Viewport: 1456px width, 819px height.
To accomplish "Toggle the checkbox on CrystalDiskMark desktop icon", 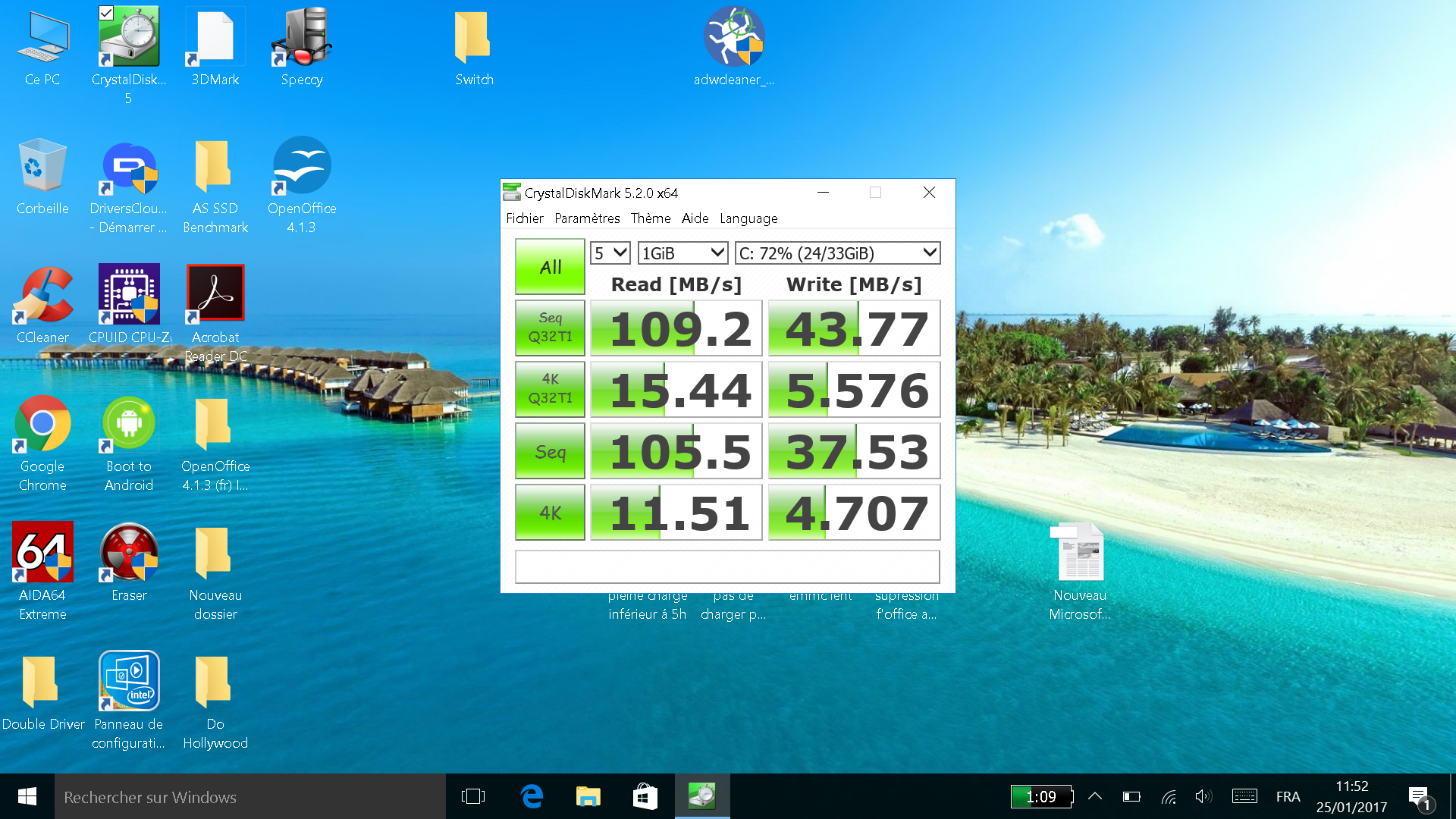I will point(106,13).
